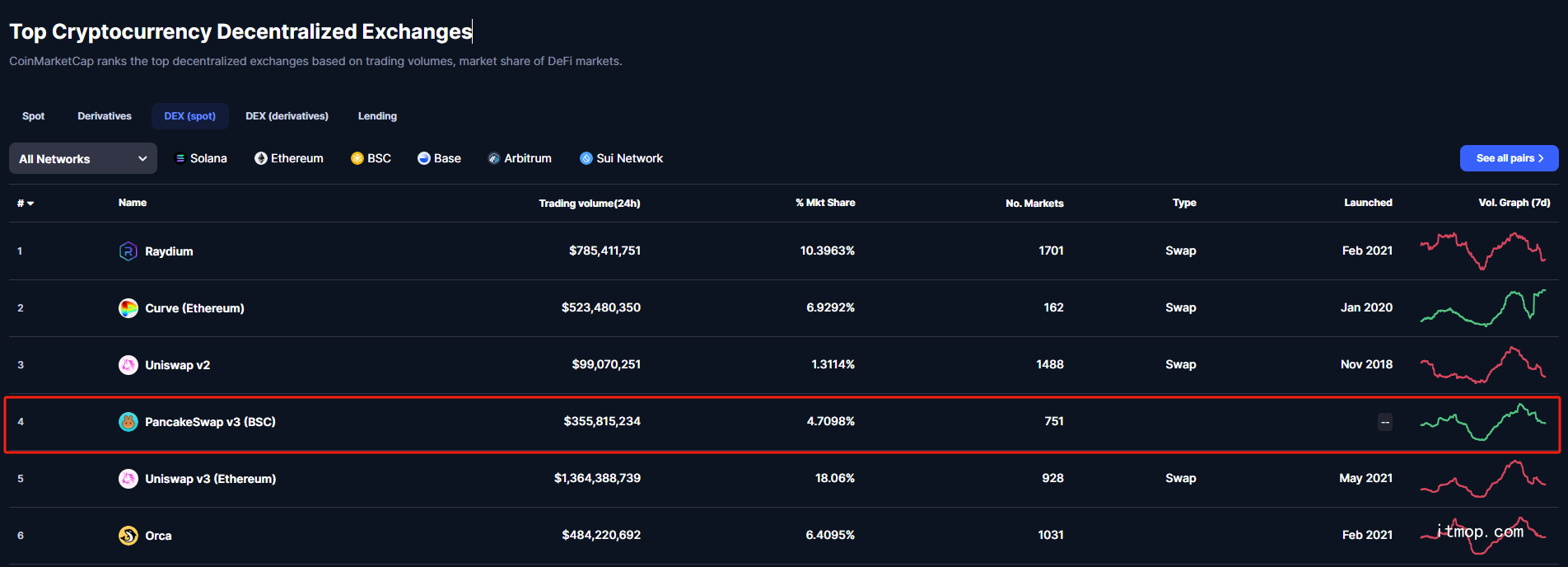Filter by Arbitrum network label
Screen dimensions: 1568x567
[528, 158]
